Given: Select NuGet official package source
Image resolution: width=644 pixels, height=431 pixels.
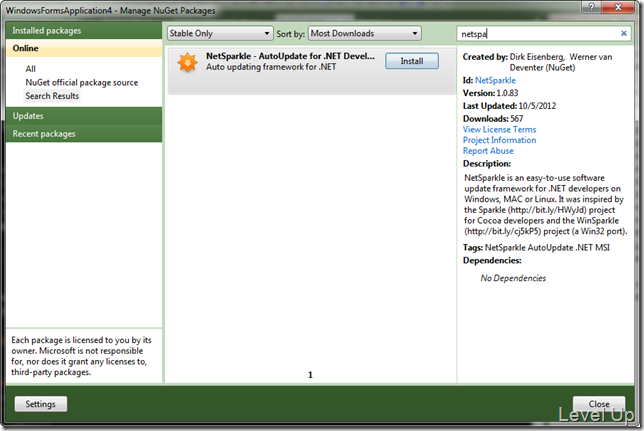Looking at the screenshot, I should coord(82,82).
